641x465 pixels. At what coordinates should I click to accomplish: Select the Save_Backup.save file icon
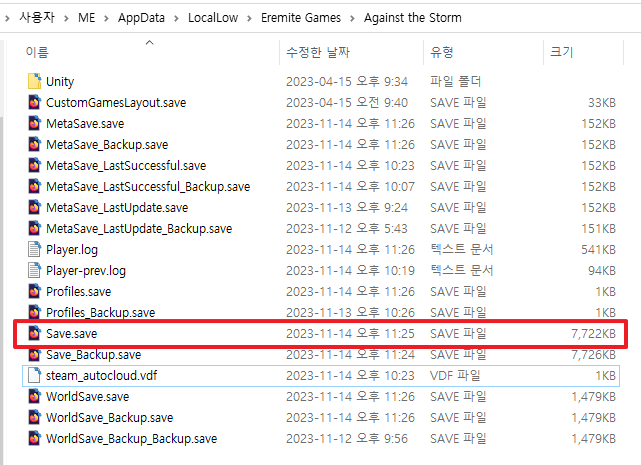[34, 354]
